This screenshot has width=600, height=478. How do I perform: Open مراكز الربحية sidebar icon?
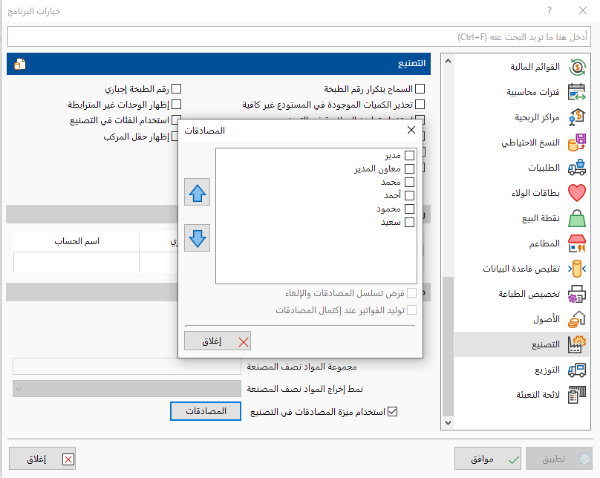tap(577, 118)
